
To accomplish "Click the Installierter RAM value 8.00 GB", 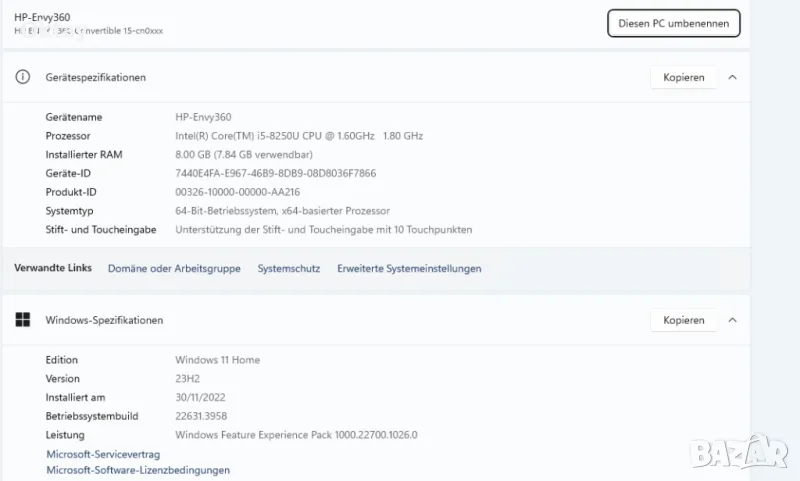I will [244, 154].
